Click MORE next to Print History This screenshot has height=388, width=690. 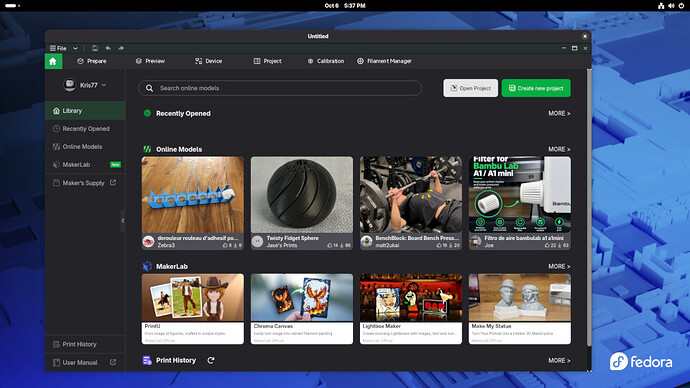tap(559, 361)
